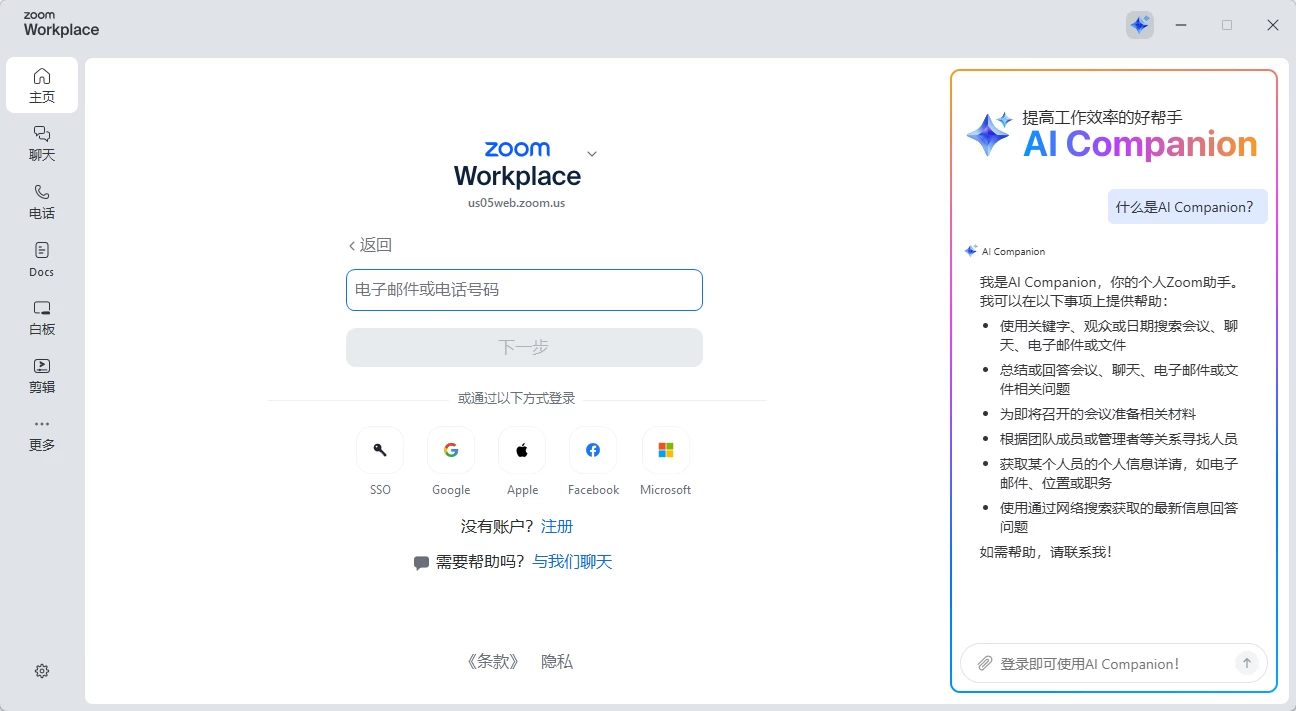Screen dimensions: 1296x711
Task: Click the AI Companion sparkle logo in panel header
Action: (989, 134)
